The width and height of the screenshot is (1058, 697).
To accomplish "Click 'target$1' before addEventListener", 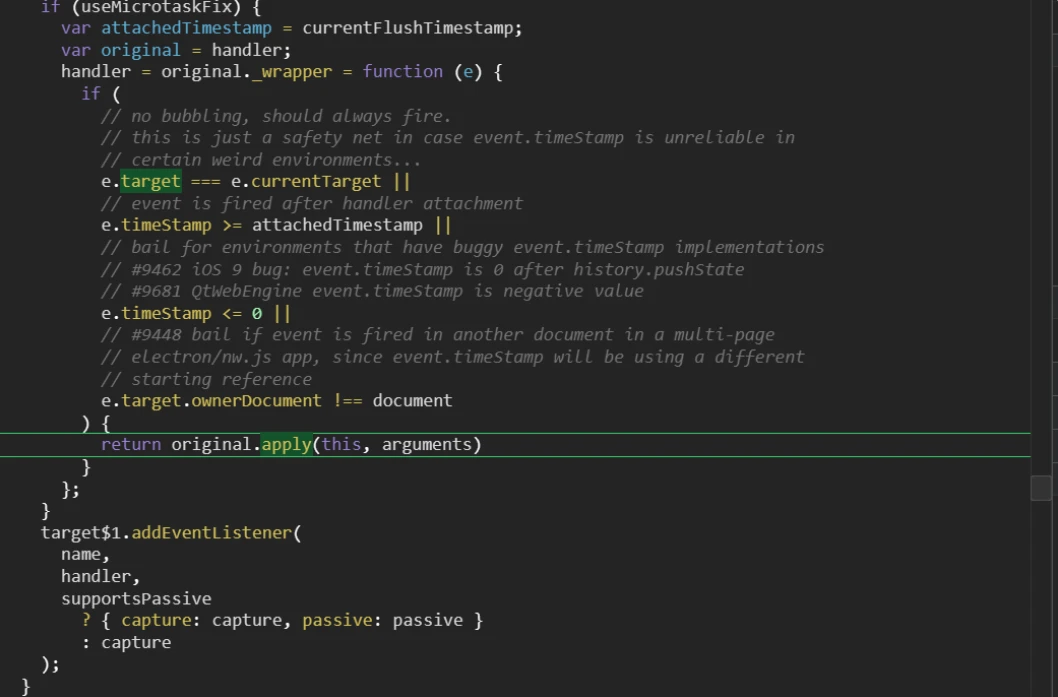I will (81, 533).
